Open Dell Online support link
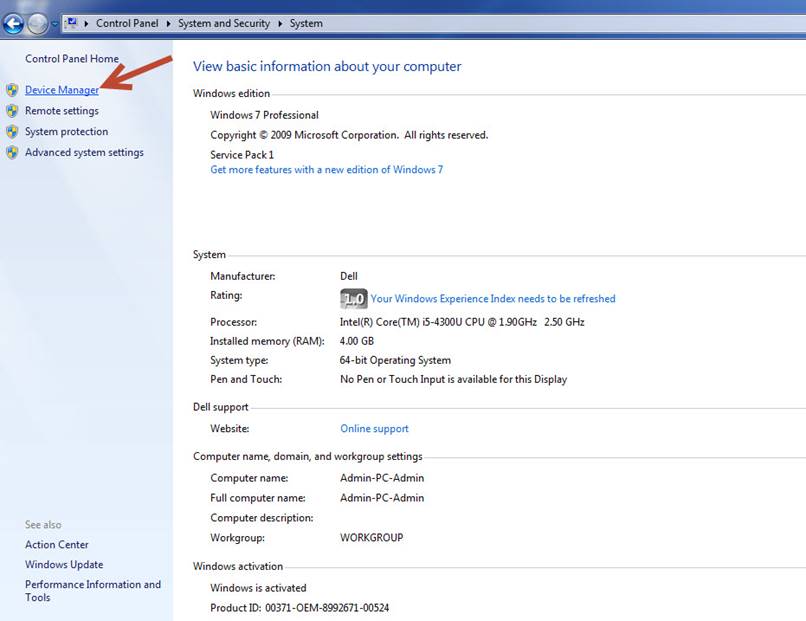806x621 pixels. (374, 429)
